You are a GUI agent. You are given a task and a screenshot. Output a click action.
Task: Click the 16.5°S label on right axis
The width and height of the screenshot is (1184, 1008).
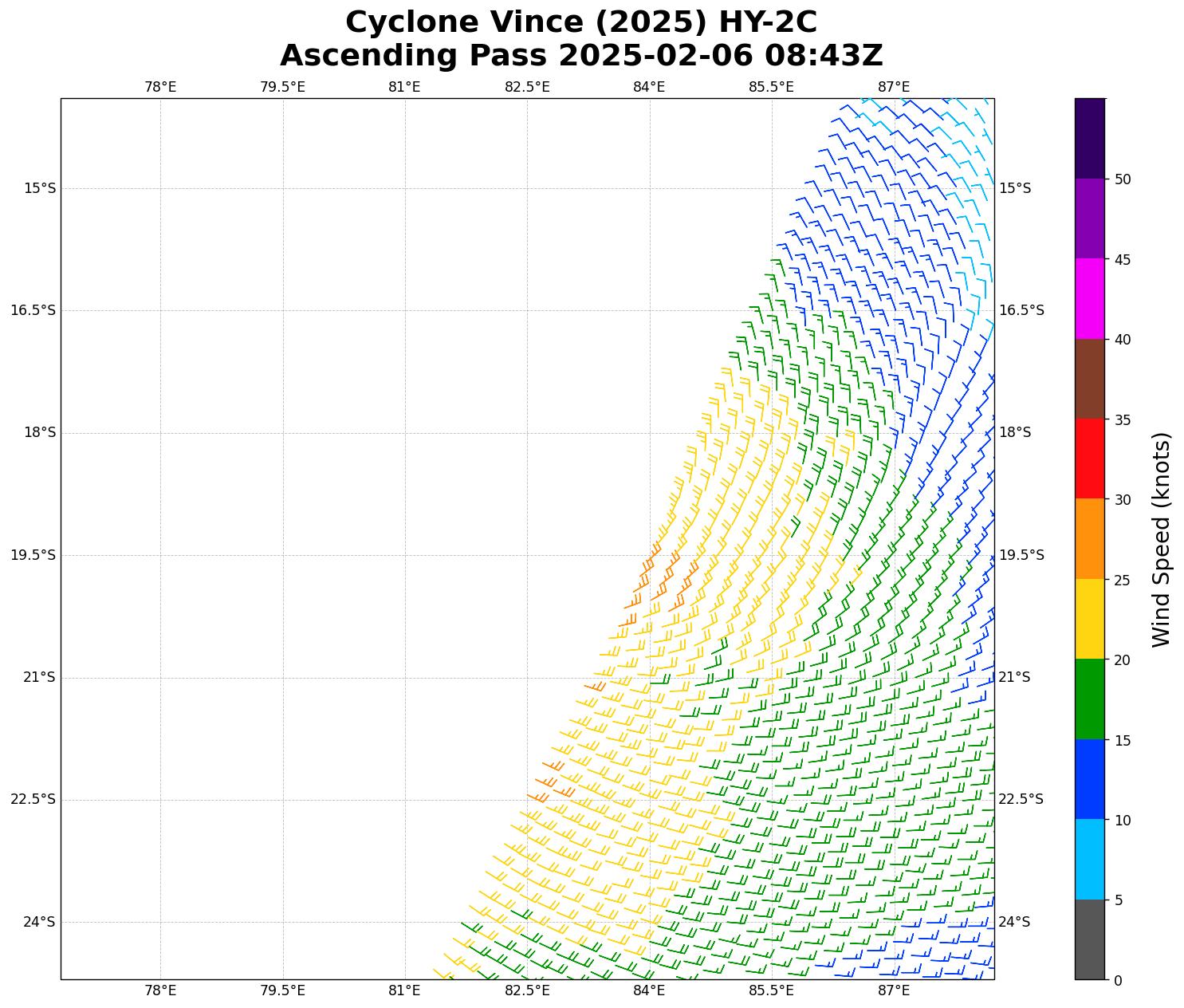point(1021,310)
